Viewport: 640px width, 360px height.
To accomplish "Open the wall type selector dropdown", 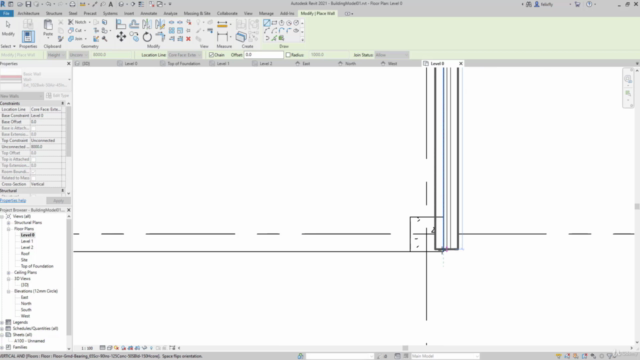I will [69, 80].
